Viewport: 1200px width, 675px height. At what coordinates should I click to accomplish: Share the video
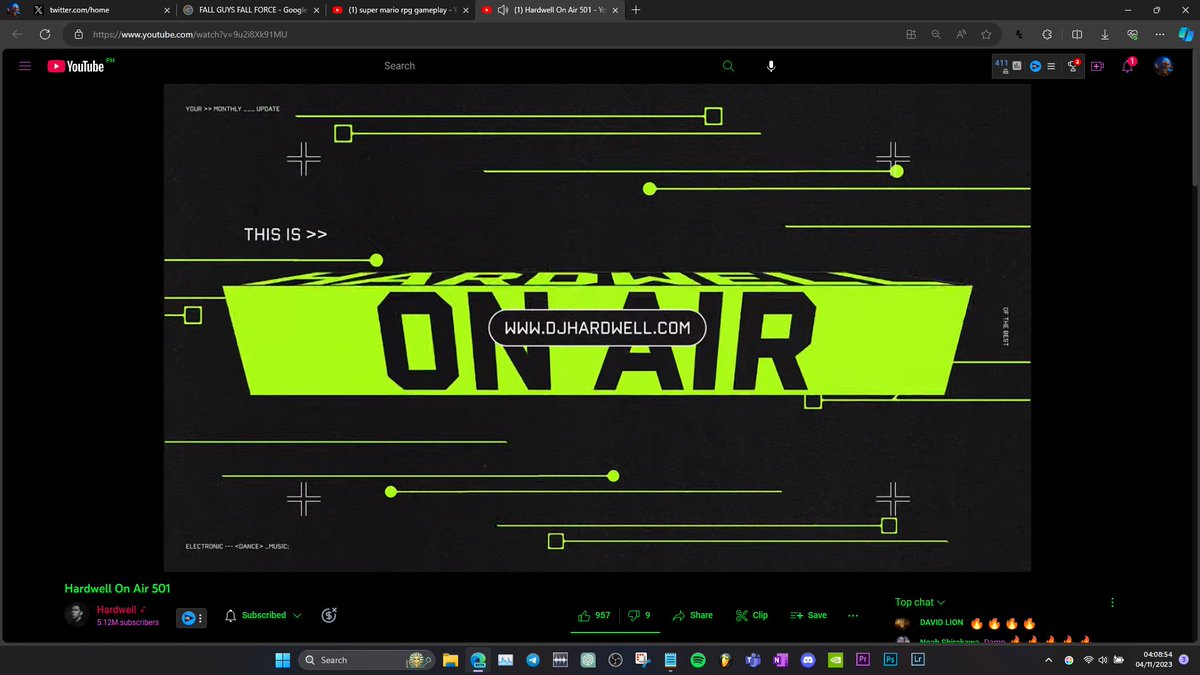(x=693, y=615)
